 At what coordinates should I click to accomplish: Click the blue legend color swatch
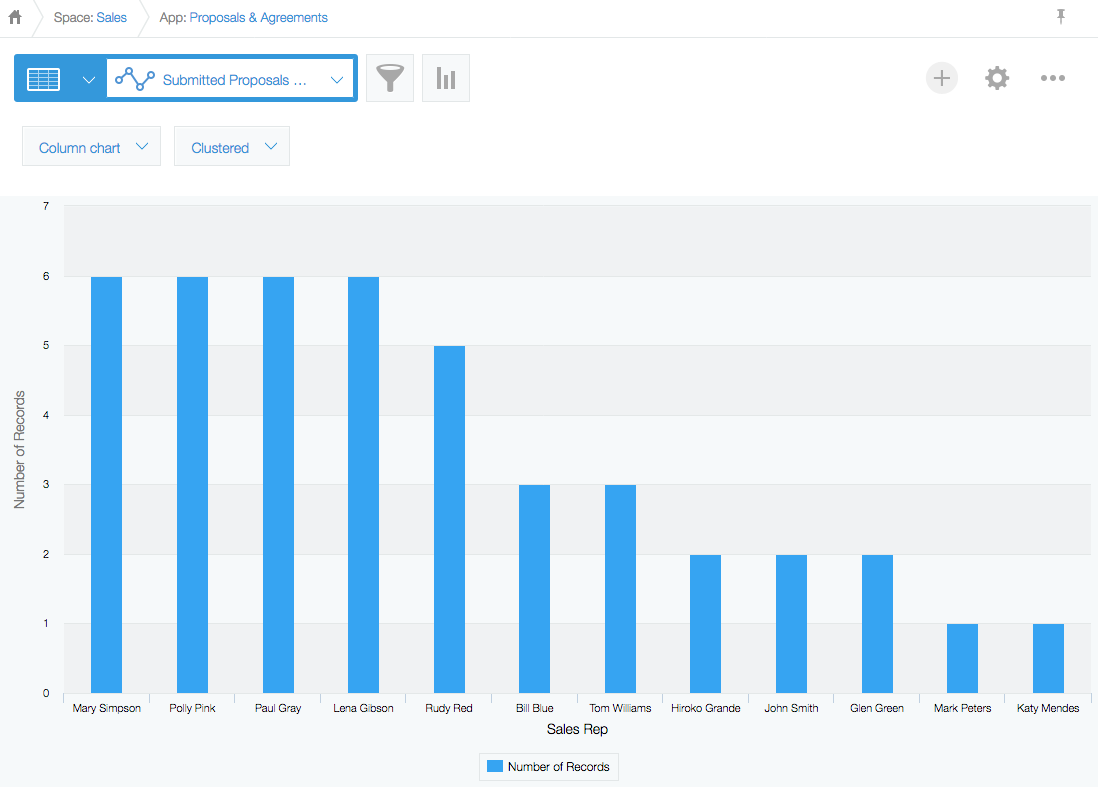tap(494, 767)
